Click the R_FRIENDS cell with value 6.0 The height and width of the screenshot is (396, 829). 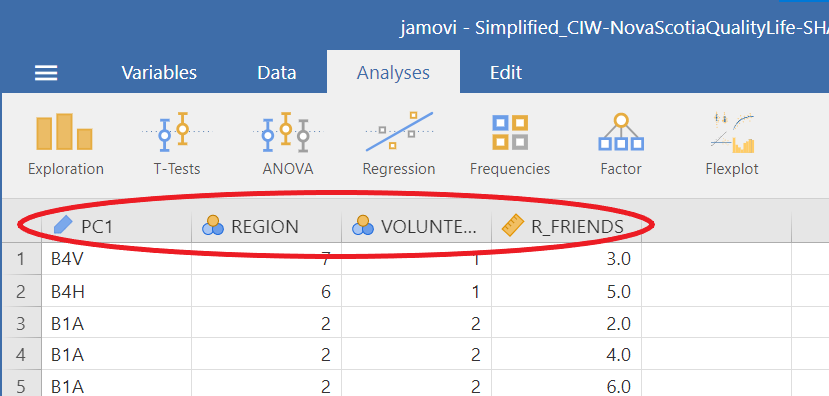point(567,386)
